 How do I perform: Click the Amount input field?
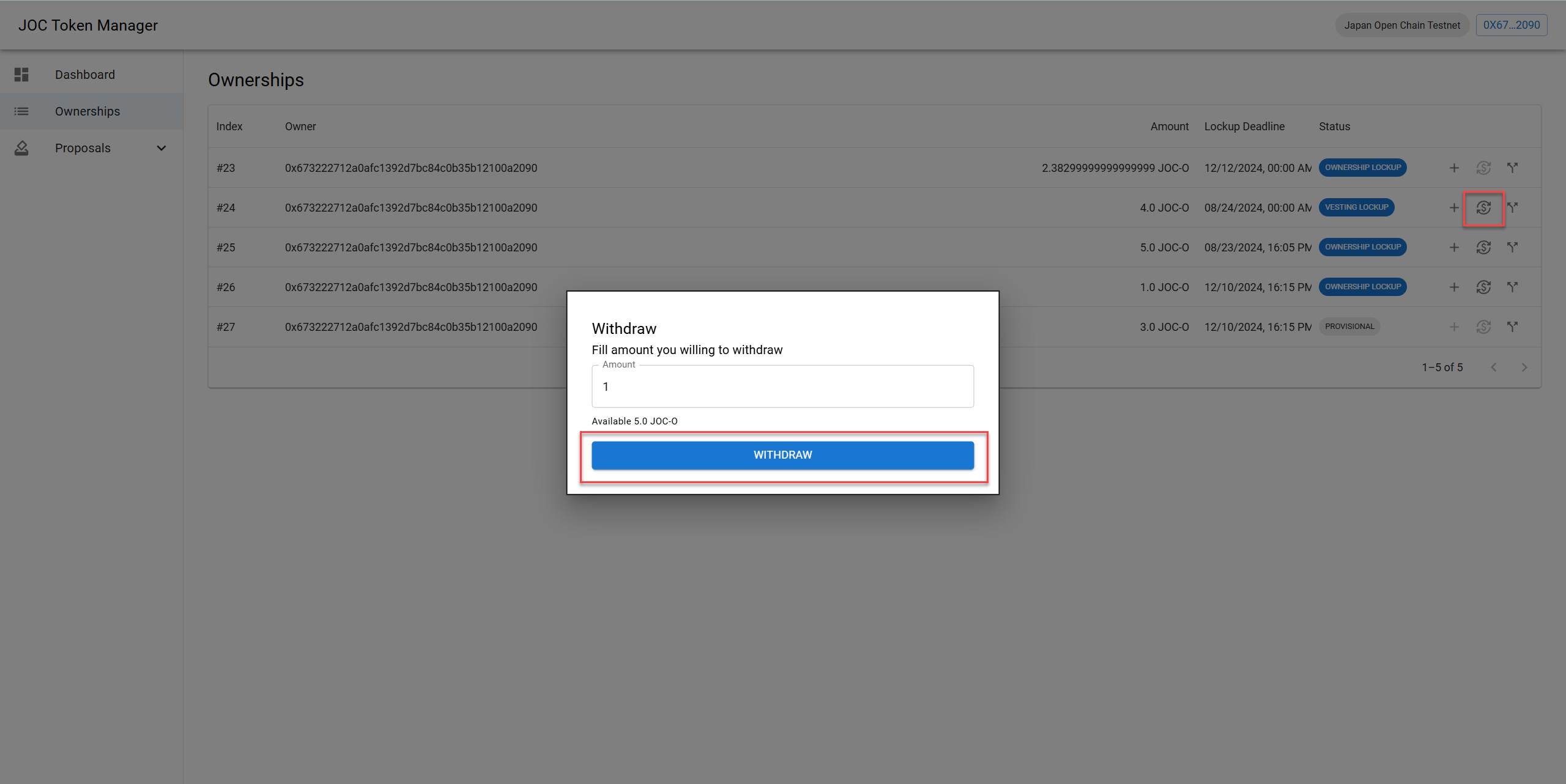point(782,386)
